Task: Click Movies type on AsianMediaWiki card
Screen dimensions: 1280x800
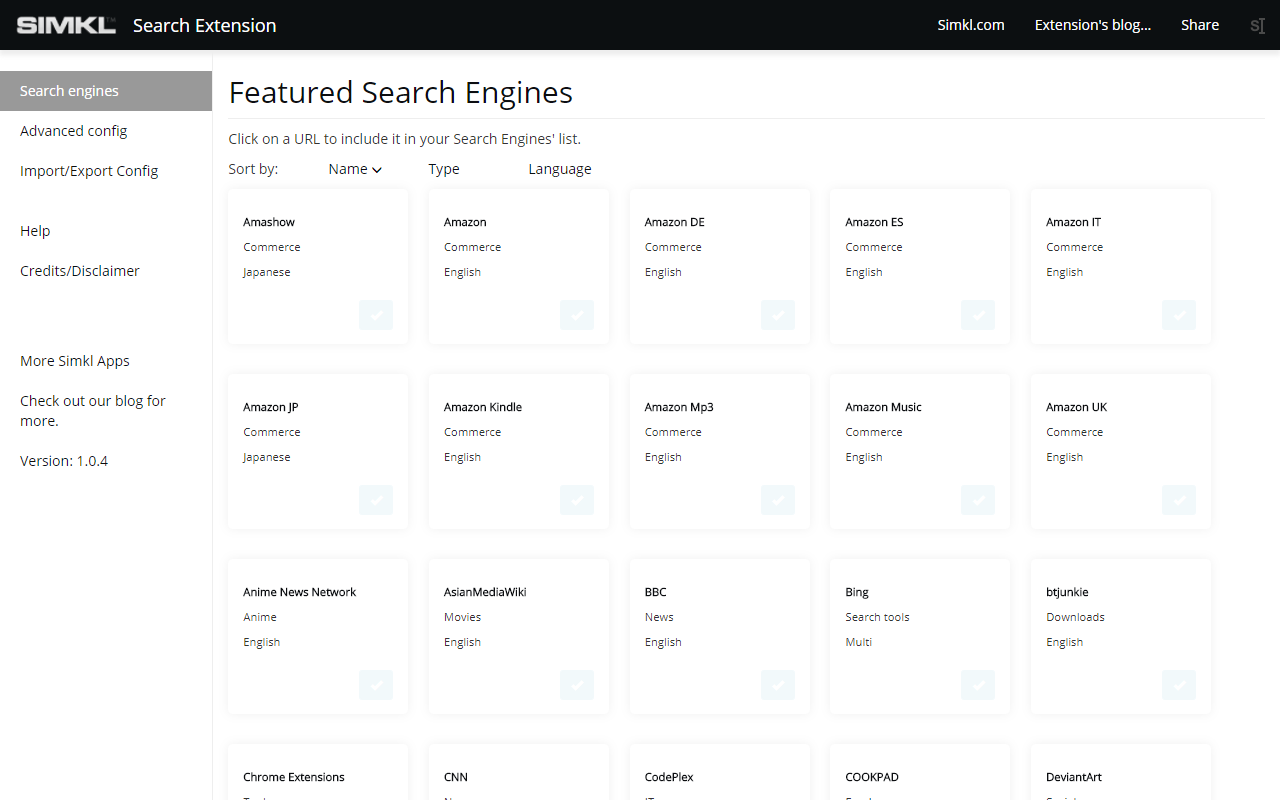Action: tap(462, 617)
